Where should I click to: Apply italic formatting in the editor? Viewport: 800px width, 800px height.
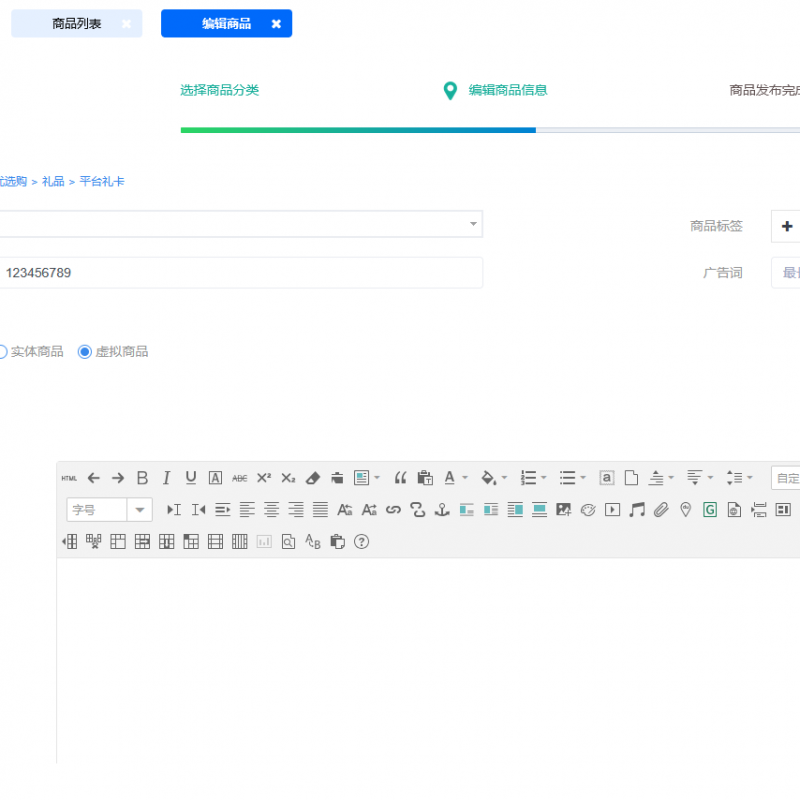[x=167, y=478]
